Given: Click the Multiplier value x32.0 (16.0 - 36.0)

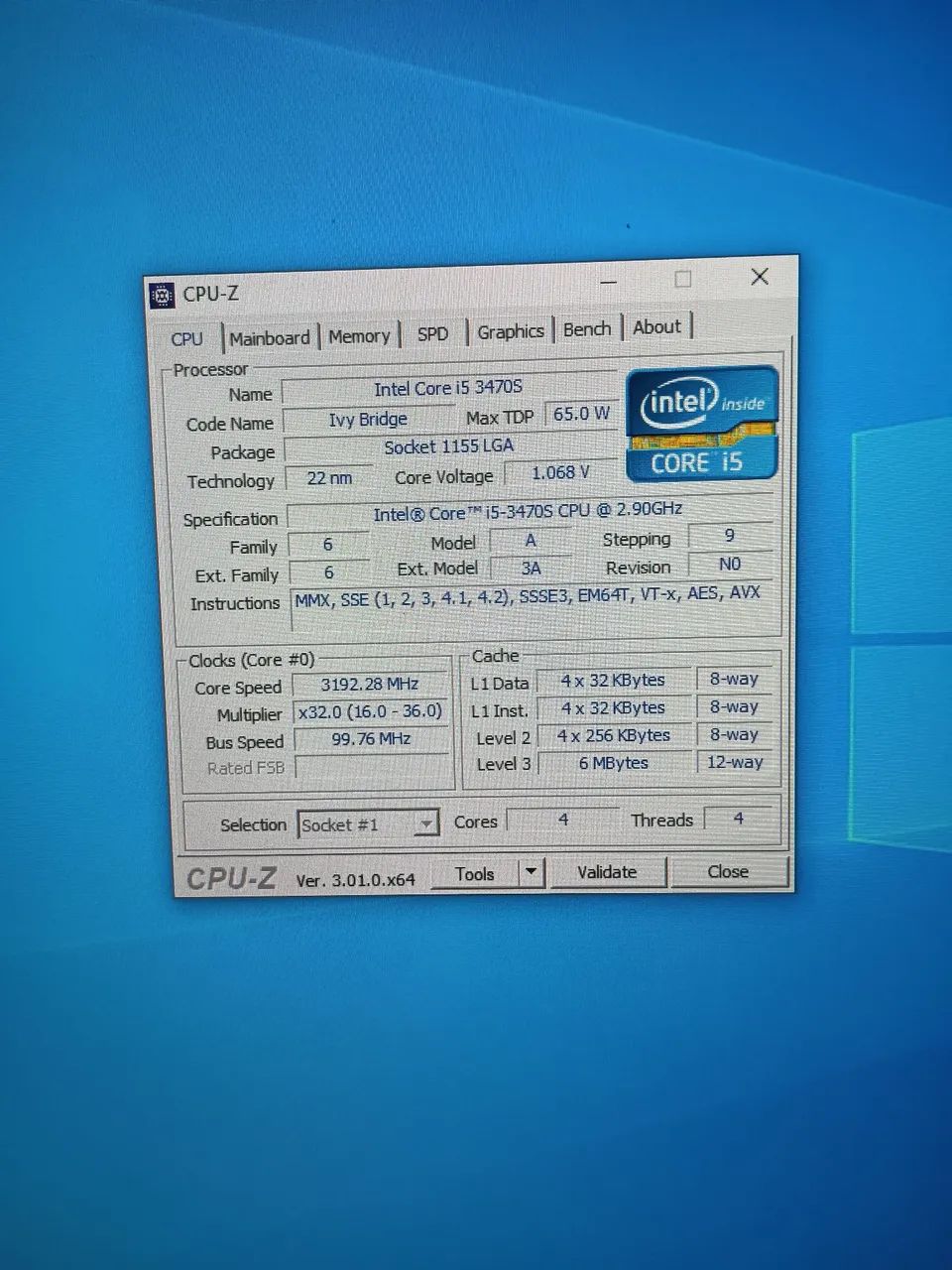Looking at the screenshot, I should pyautogui.click(x=371, y=711).
